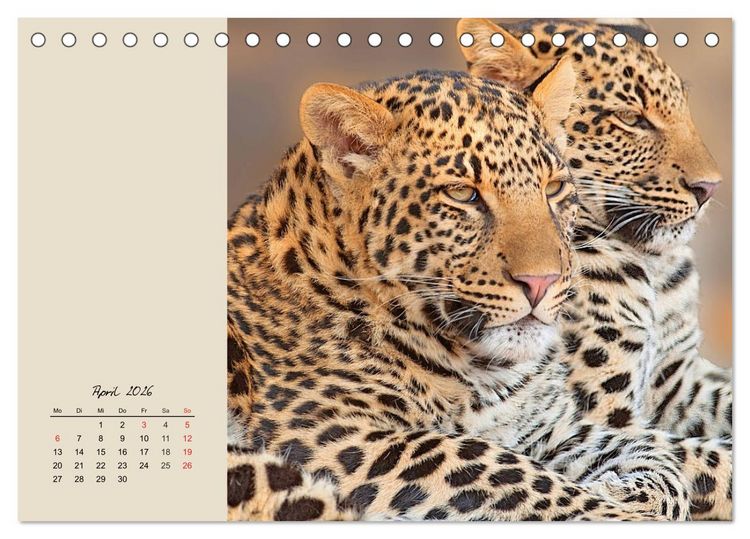
Task: Click the 'April 2026' month heading
Action: coord(122,391)
